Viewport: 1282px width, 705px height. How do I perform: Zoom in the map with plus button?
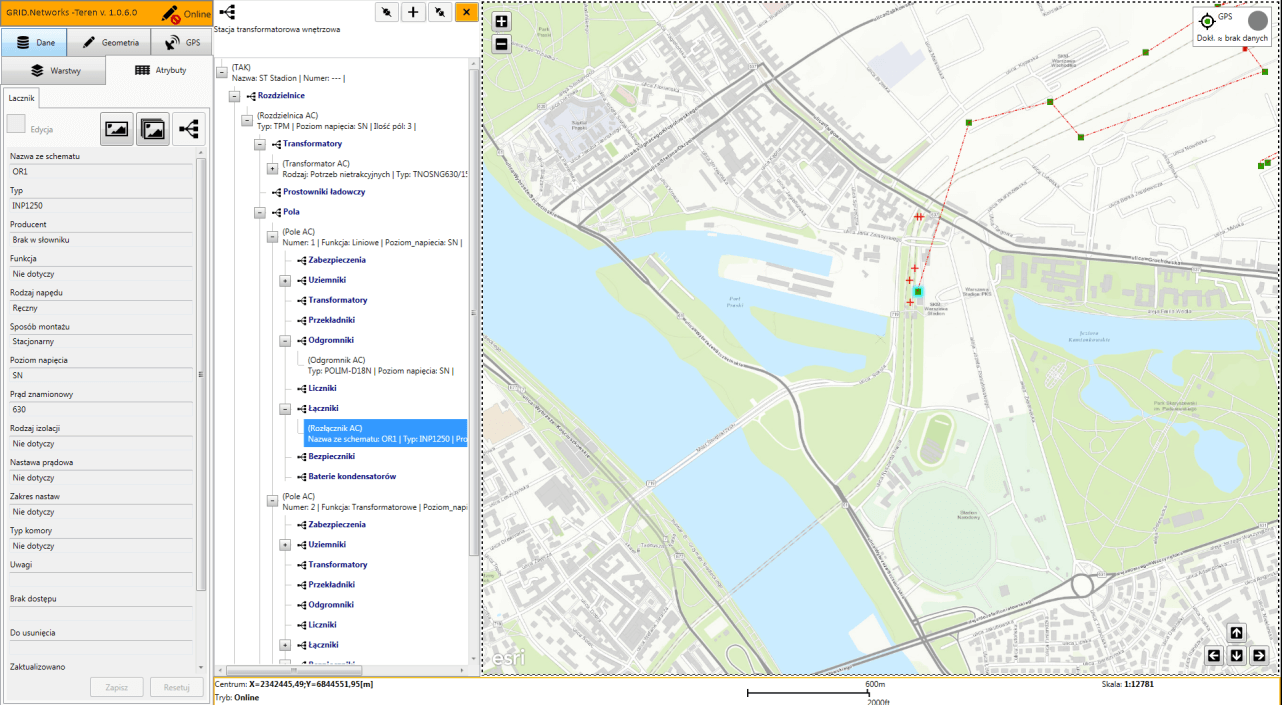coord(502,22)
